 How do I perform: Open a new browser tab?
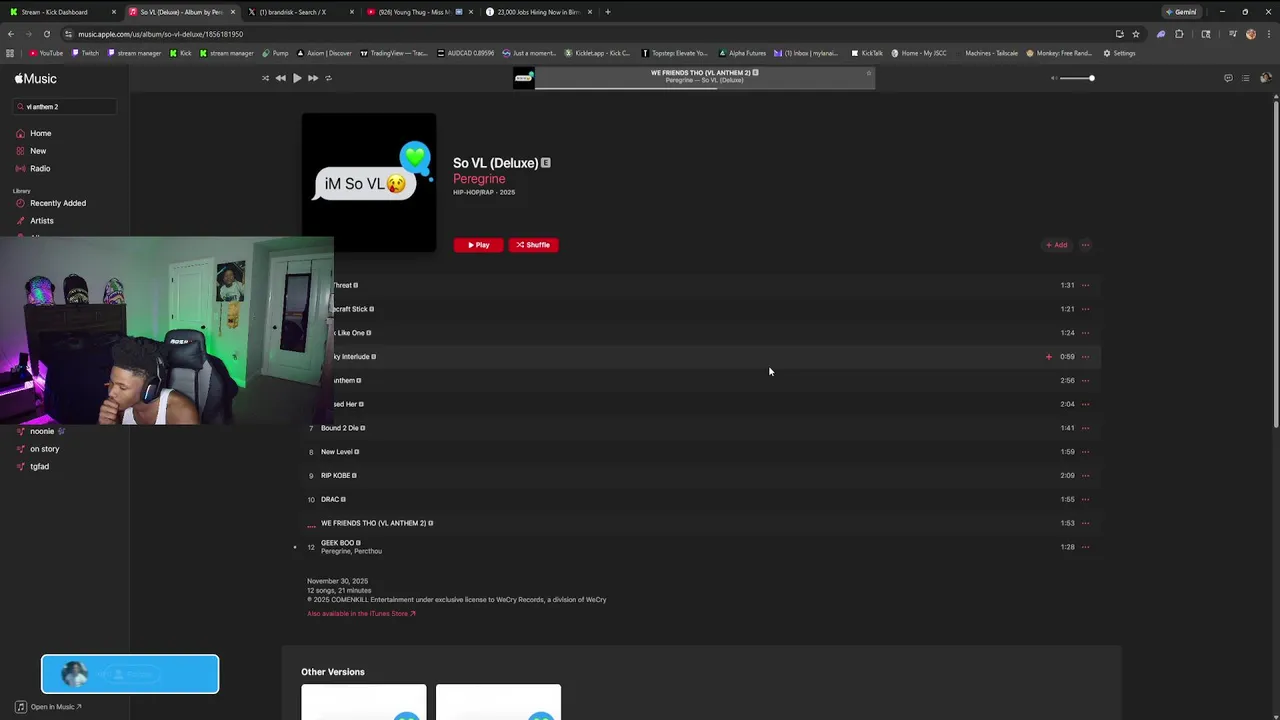coord(608,12)
